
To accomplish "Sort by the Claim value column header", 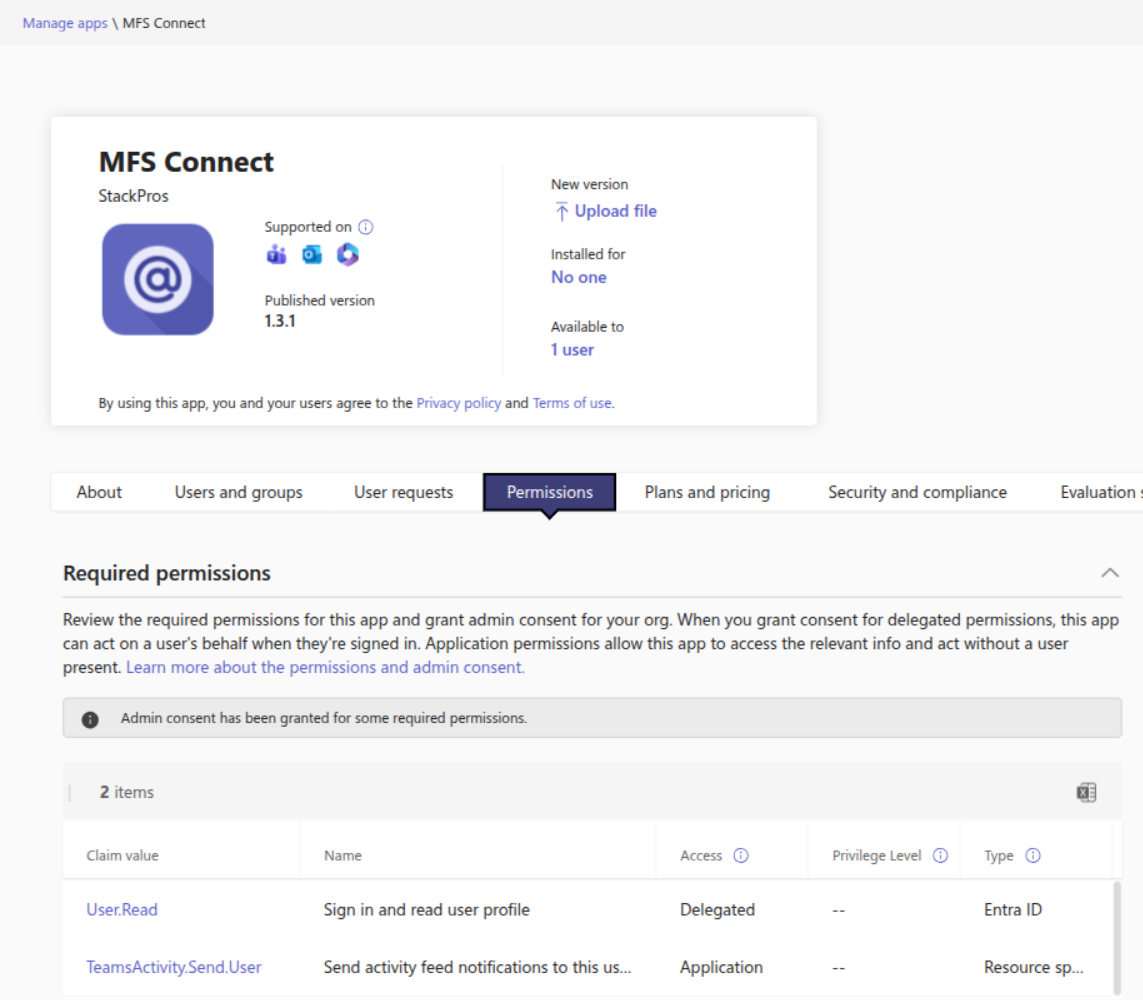I will [x=122, y=856].
